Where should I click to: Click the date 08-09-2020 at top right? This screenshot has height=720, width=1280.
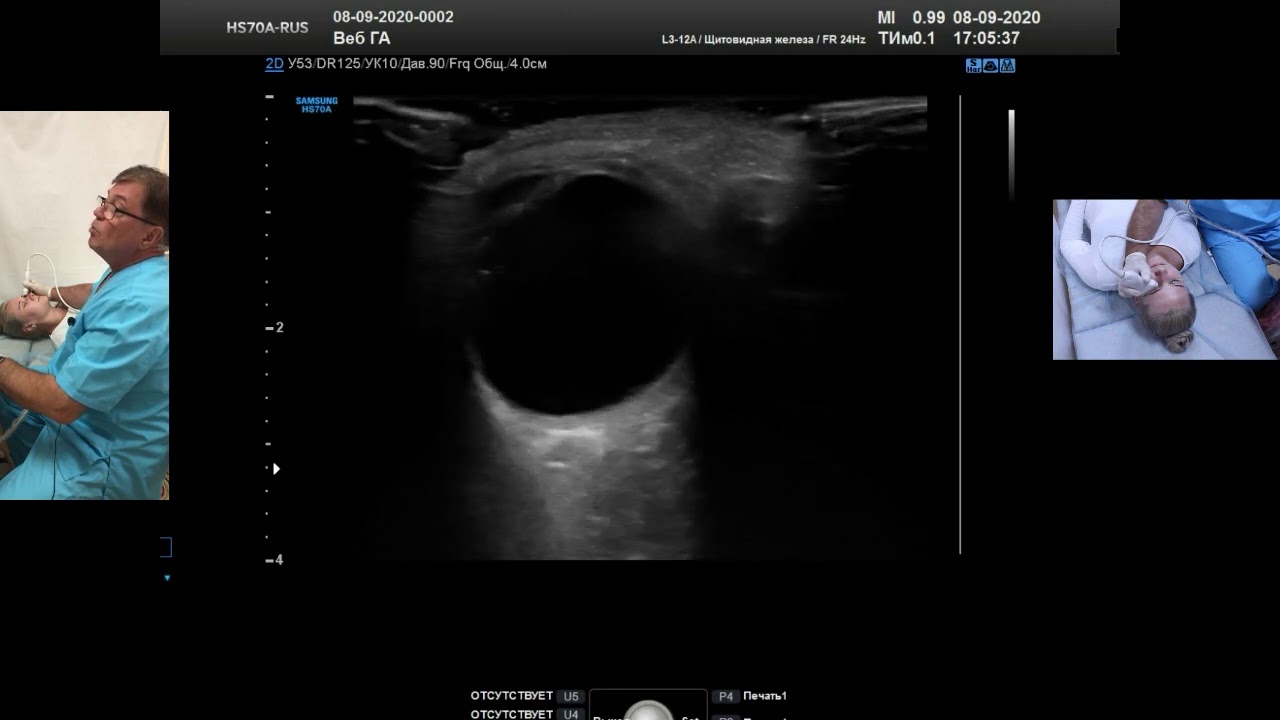tap(997, 18)
